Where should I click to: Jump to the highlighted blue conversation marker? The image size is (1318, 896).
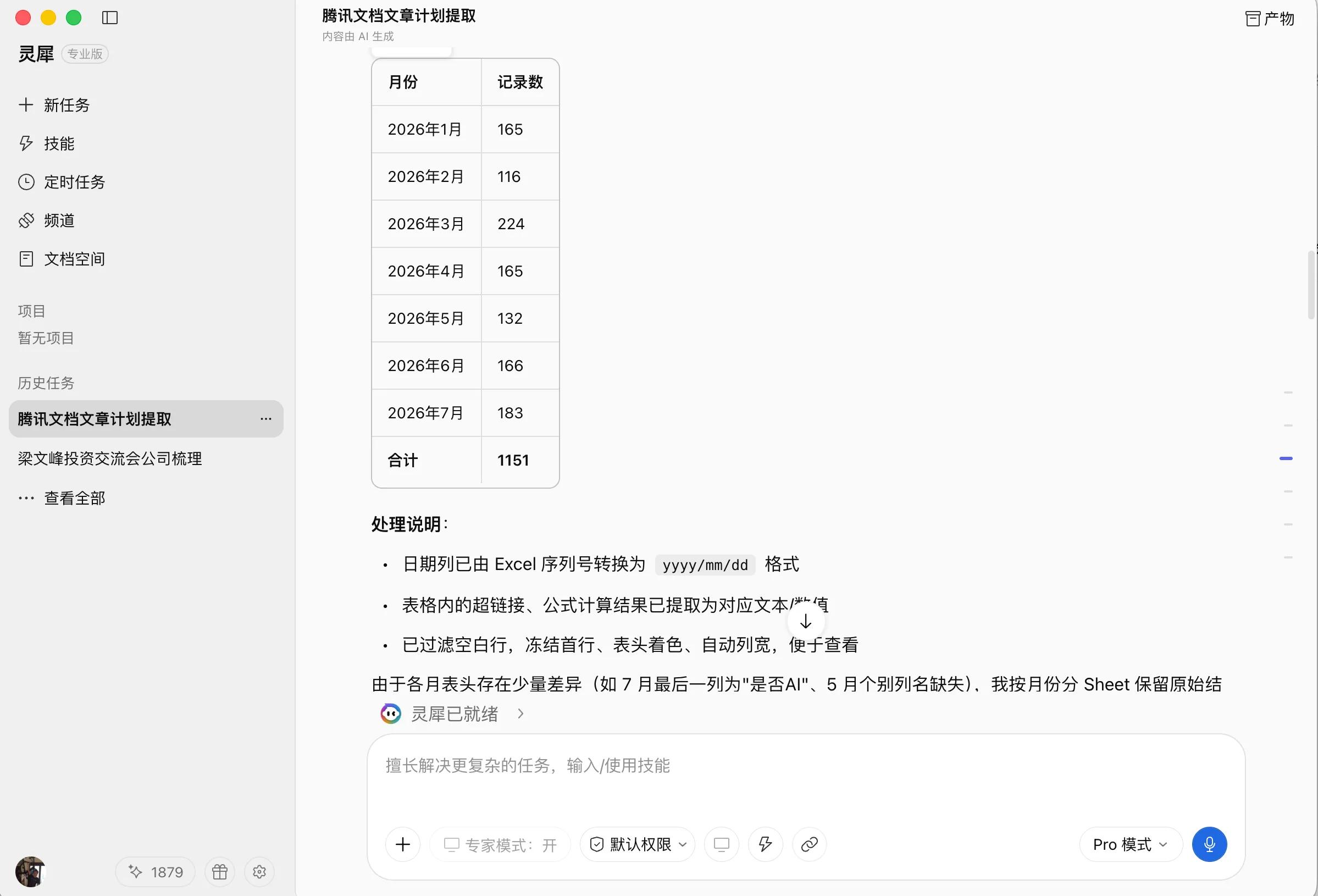pos(1286,458)
